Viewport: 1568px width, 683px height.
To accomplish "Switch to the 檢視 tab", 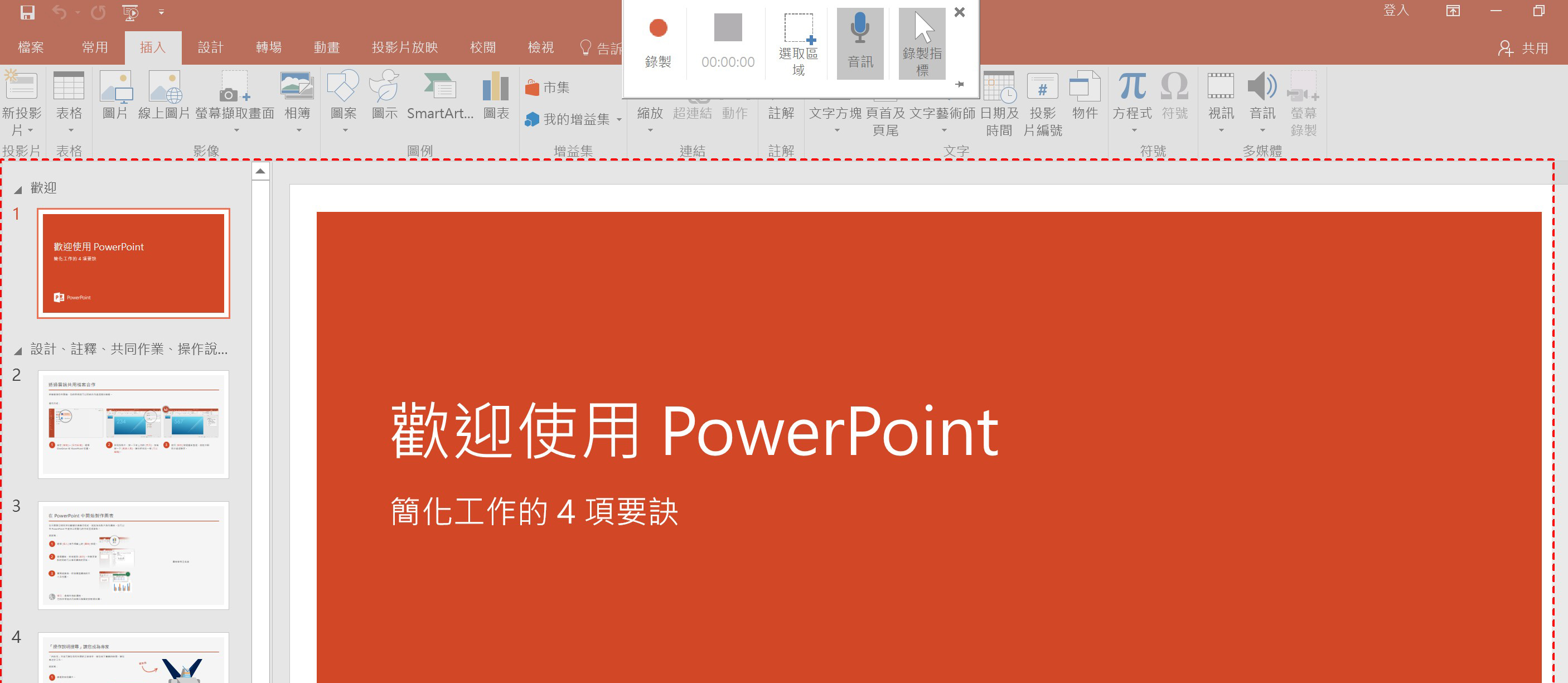I will coord(540,47).
